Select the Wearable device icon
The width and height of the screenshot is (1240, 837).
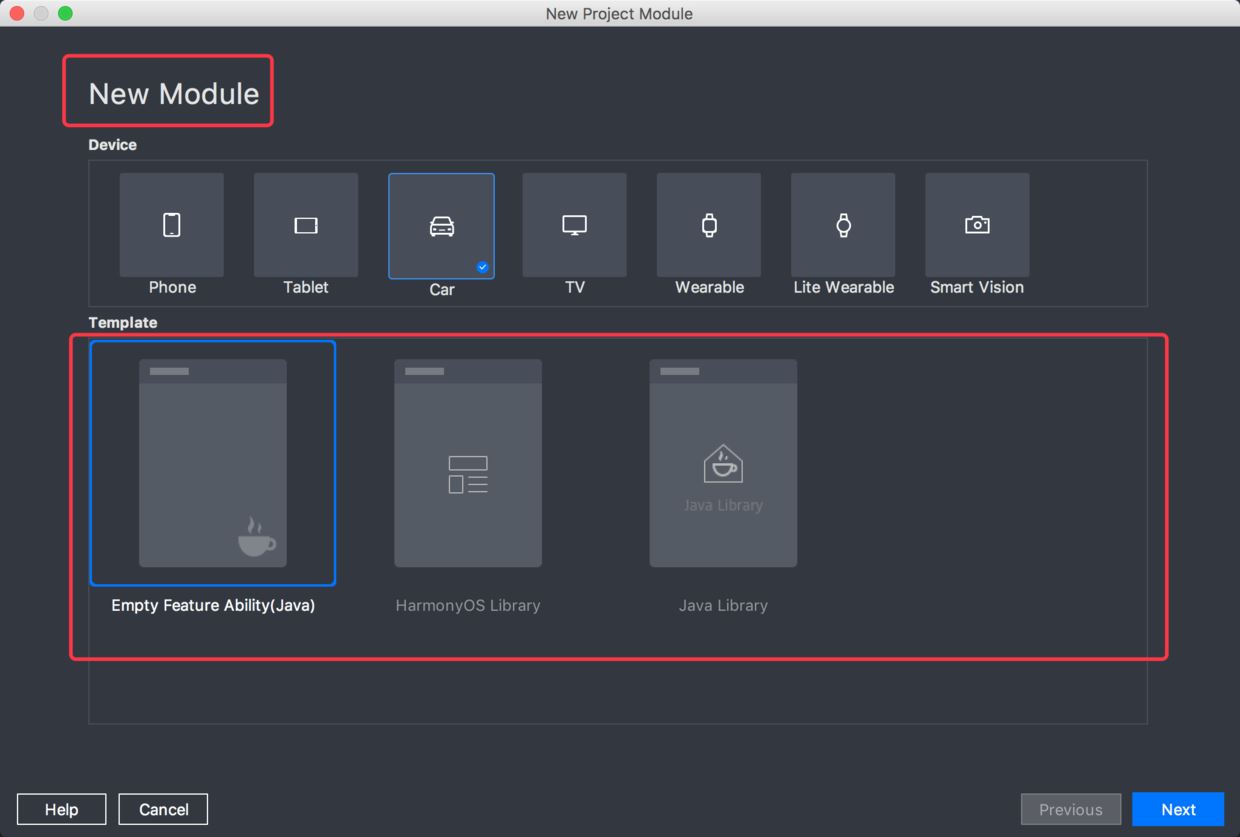(x=709, y=225)
